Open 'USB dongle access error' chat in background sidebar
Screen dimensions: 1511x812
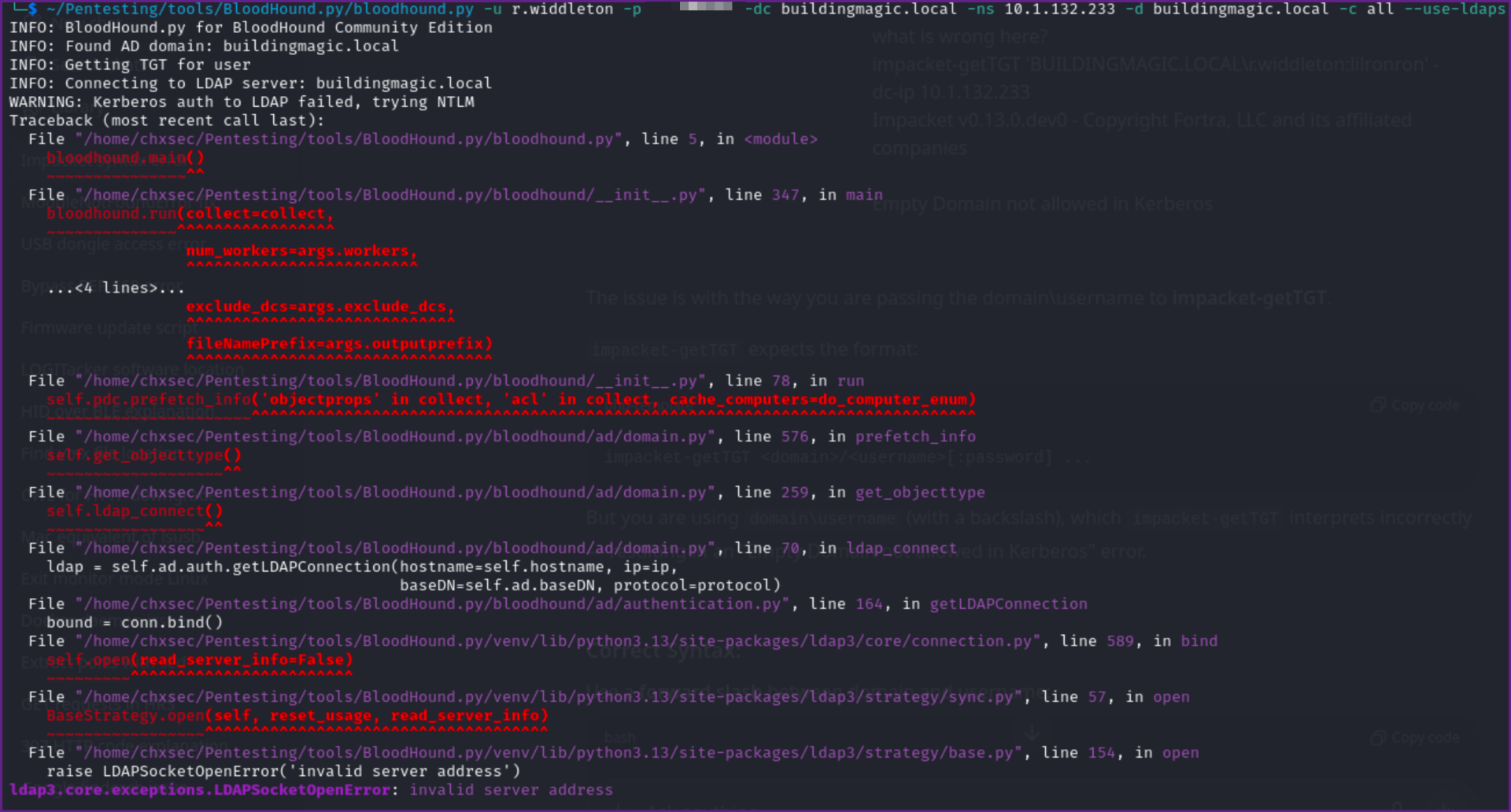click(x=115, y=245)
